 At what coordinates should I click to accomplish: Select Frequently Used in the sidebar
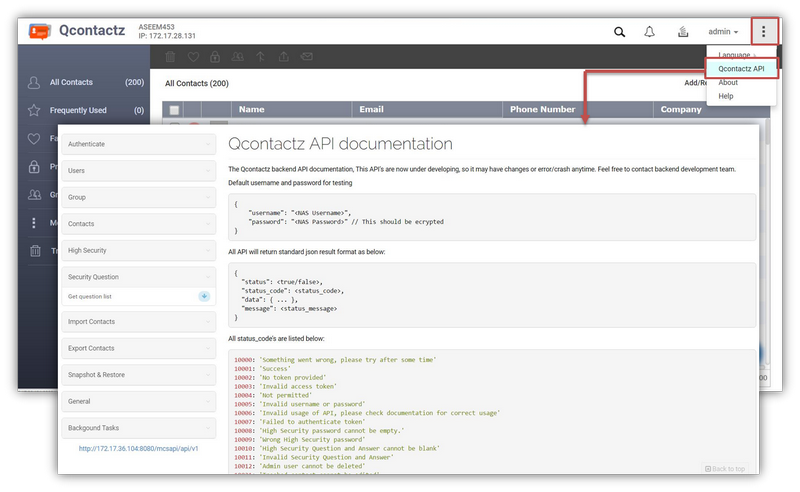(86, 110)
